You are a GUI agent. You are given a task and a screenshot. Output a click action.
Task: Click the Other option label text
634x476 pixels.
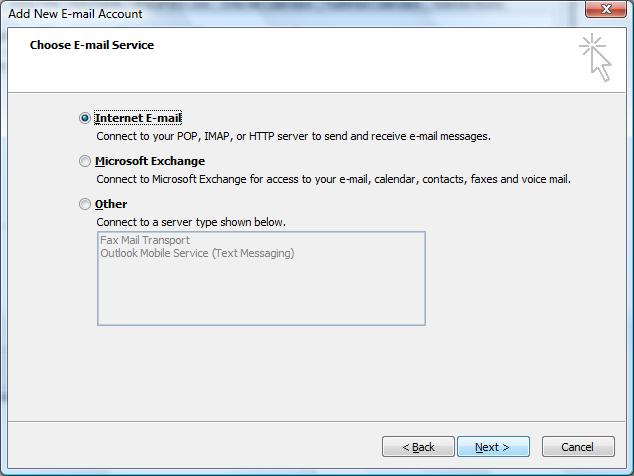111,204
